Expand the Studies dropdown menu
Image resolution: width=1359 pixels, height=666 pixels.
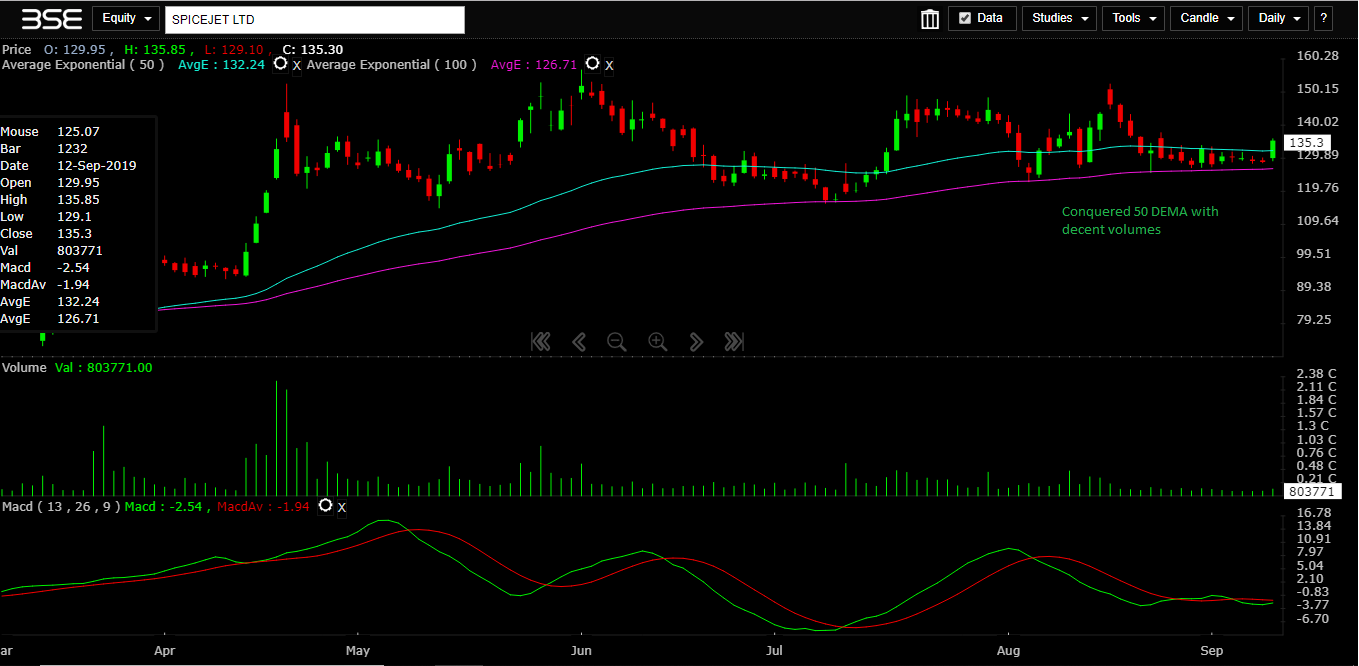click(x=1059, y=18)
